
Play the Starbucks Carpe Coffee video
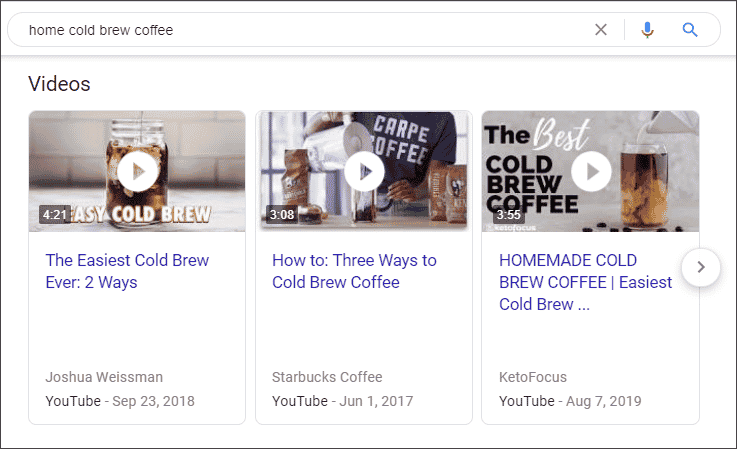point(364,171)
